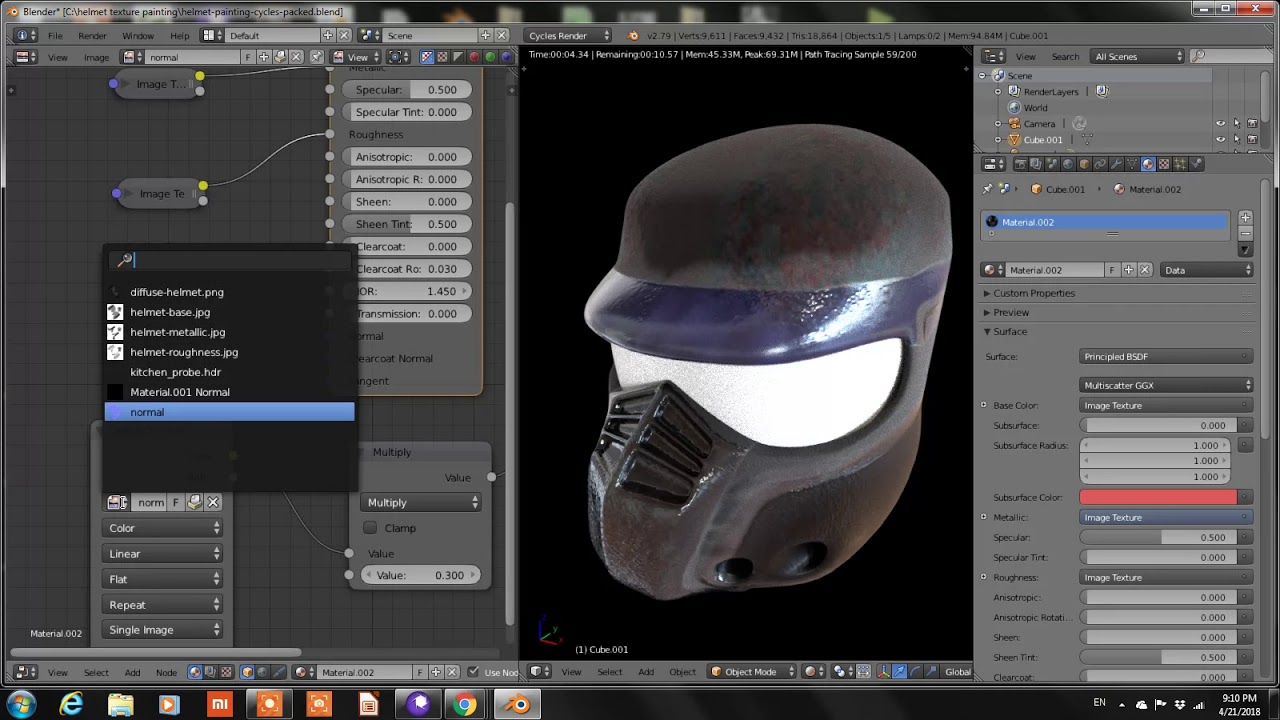Screen dimensions: 1280x720
Task: Toggle Camera selectability cursor icon
Action: [x=1236, y=124]
